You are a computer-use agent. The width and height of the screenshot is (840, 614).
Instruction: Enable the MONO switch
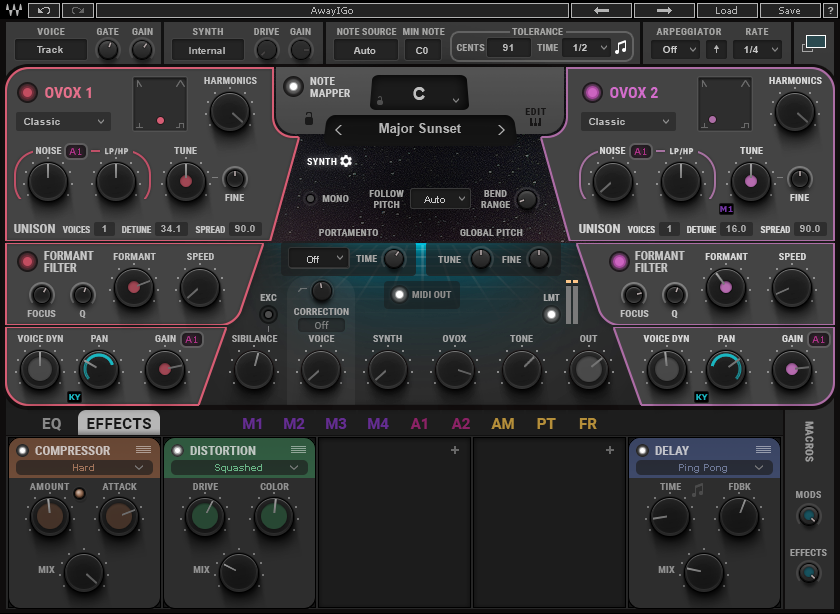310,199
